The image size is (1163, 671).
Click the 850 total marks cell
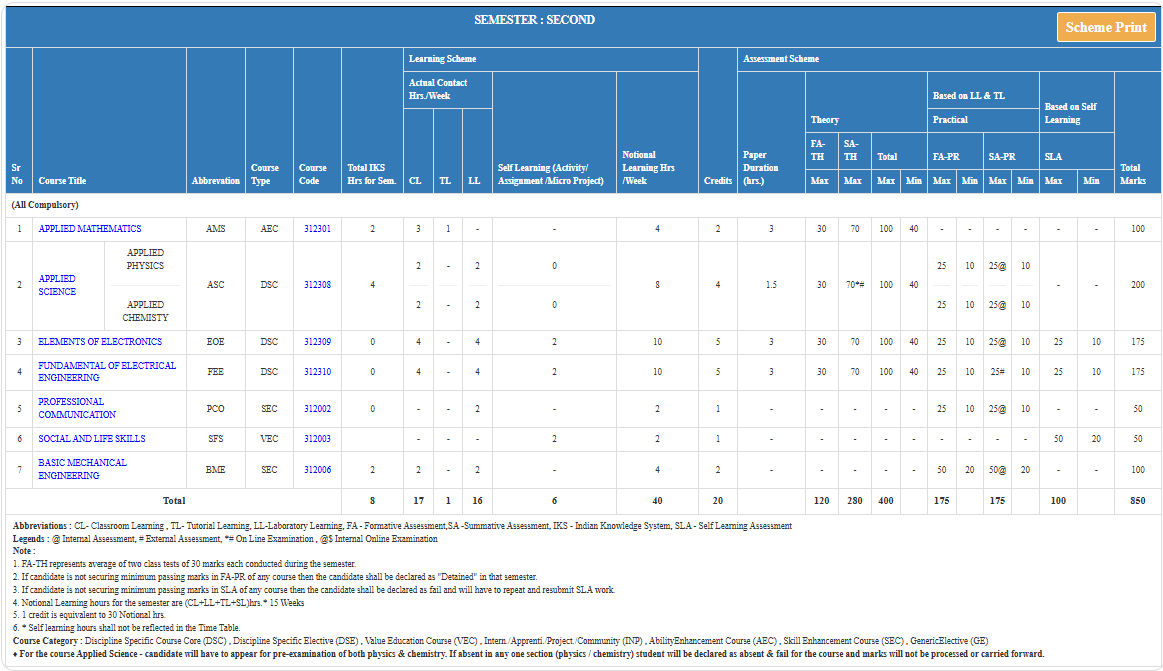(1137, 500)
